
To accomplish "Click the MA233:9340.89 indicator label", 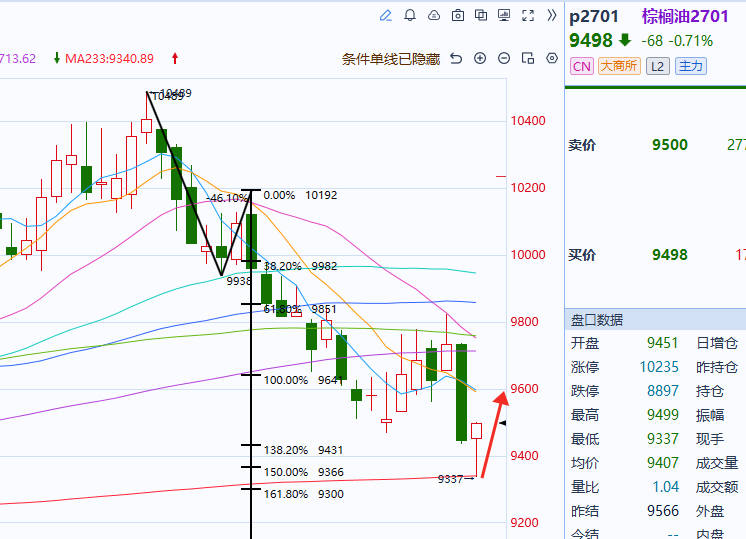I will click(x=109, y=59).
